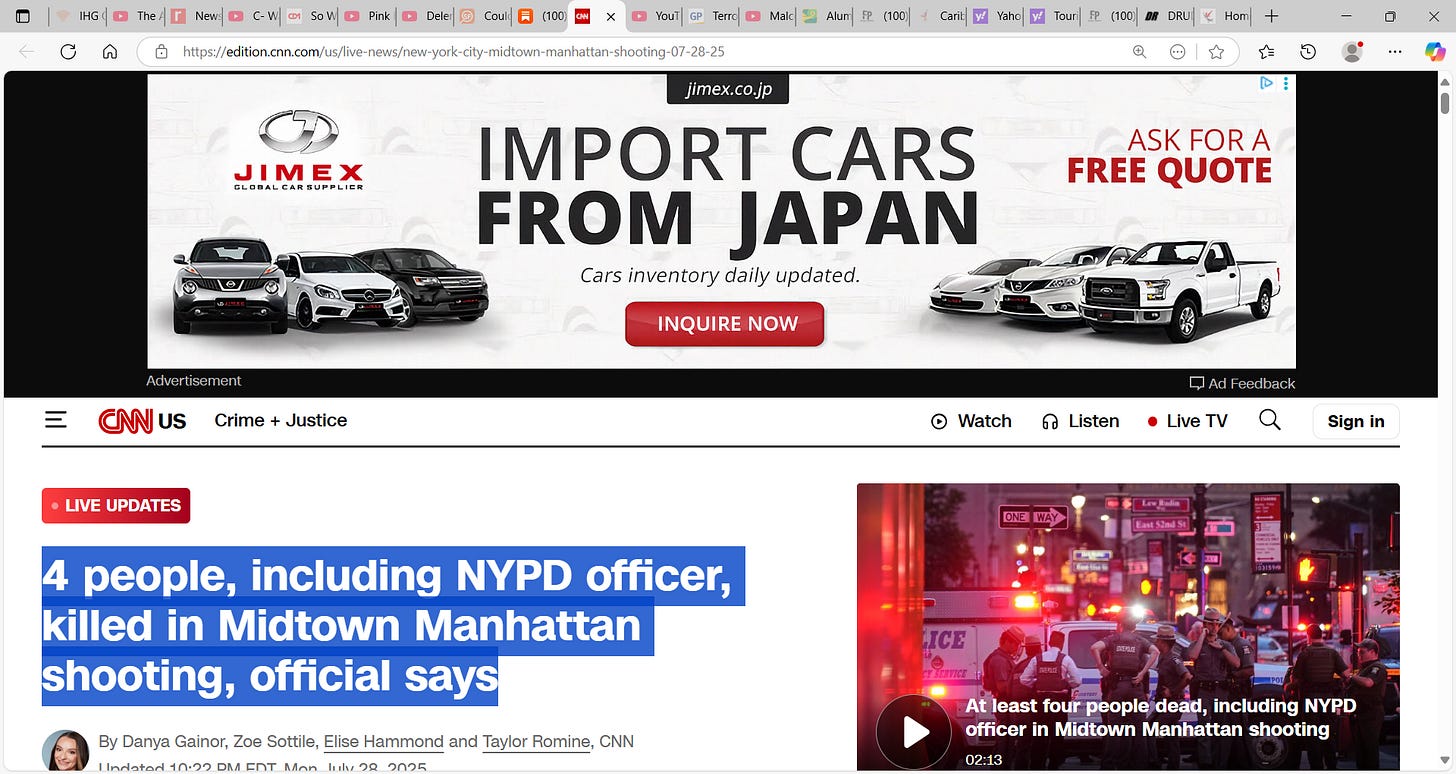Image resolution: width=1456 pixels, height=774 pixels.
Task: Switch to the (100) tab with orange icon
Action: [x=542, y=16]
